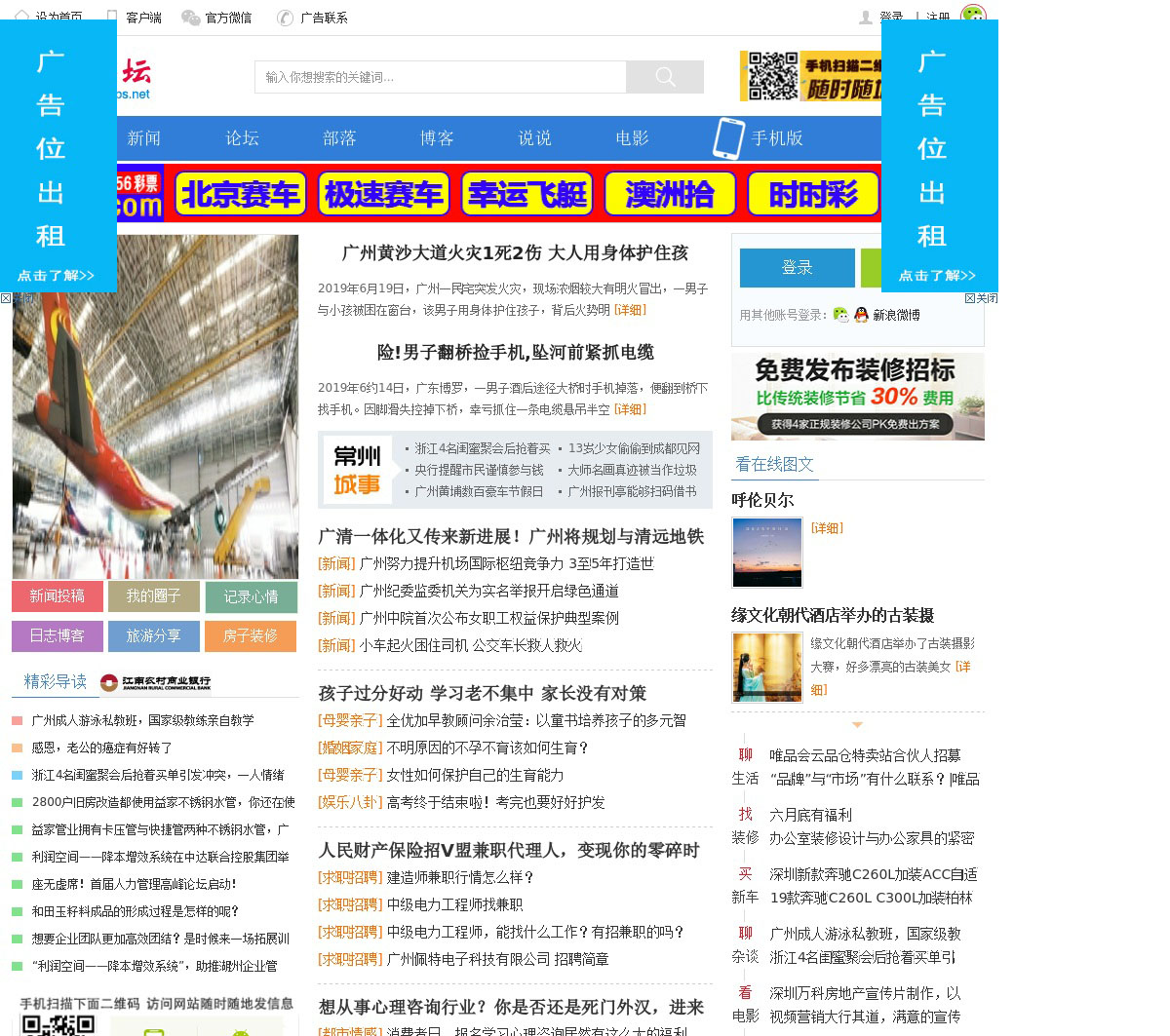Open the 博客 navigation tab
The width and height of the screenshot is (1170, 1036).
[x=437, y=138]
